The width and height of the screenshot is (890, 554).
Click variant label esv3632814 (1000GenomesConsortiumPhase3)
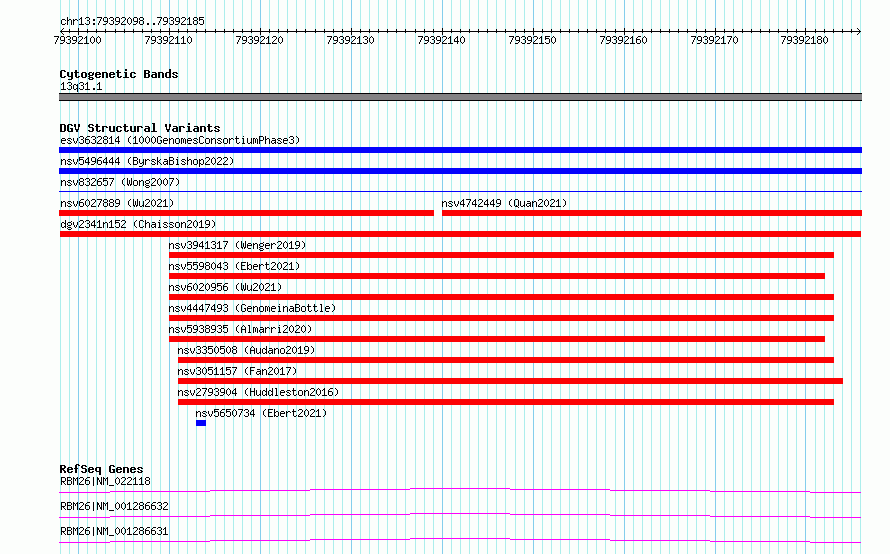click(x=180, y=140)
